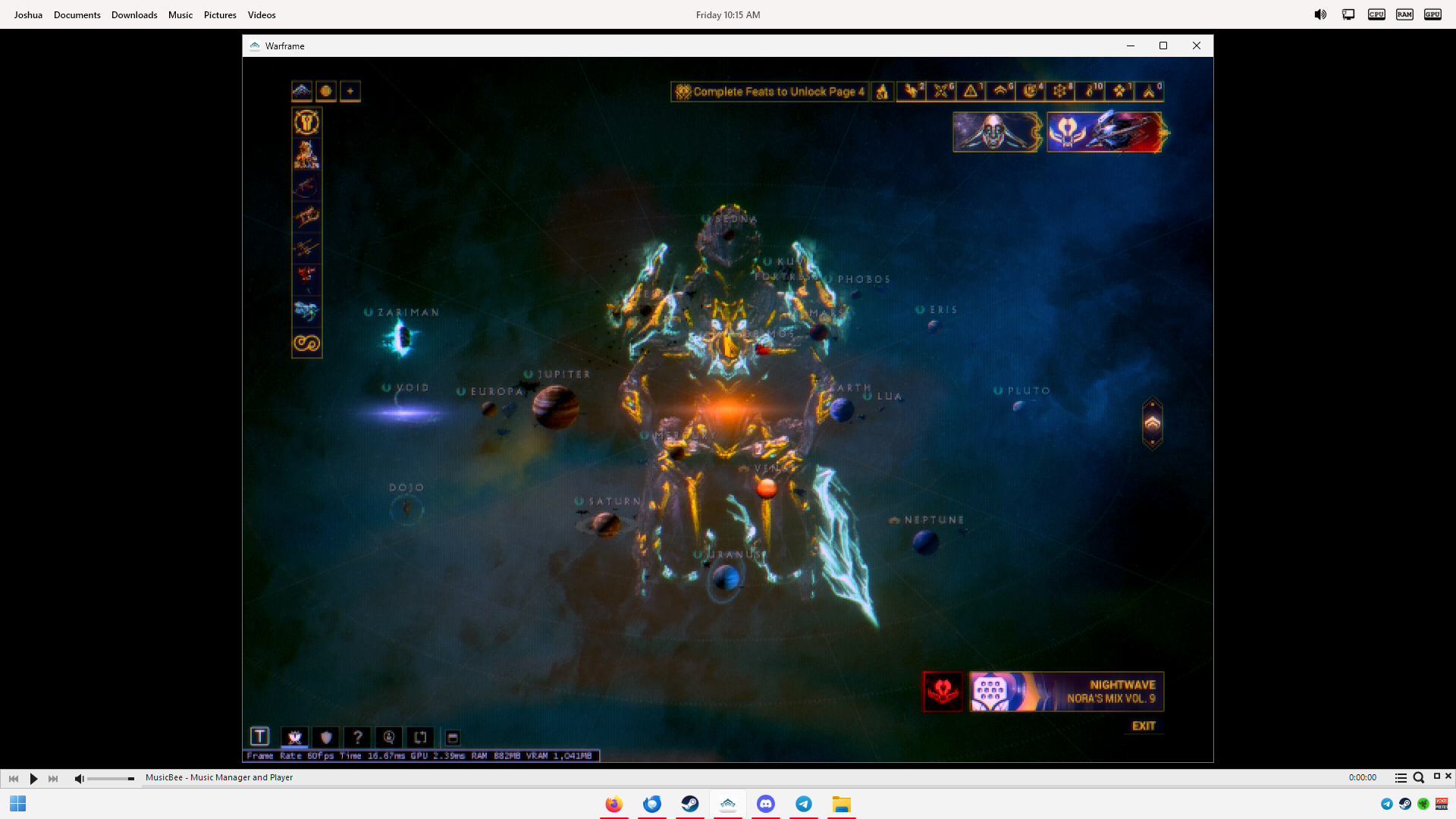
Task: Open the Dojo node on star chart
Action: click(406, 509)
